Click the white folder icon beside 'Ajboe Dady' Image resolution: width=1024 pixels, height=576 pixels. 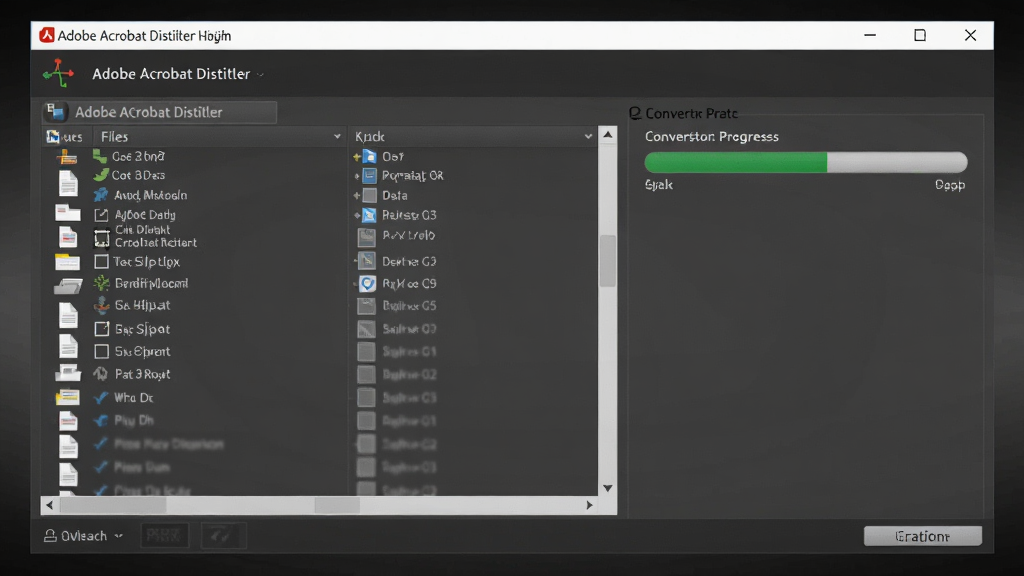click(67, 213)
